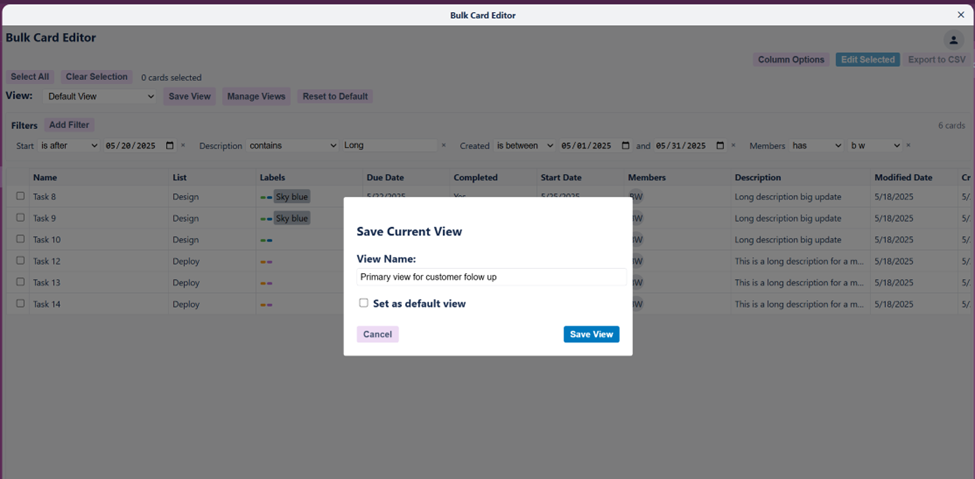
Task: Open calendar picker for Start date 05/20/2025
Action: (x=170, y=146)
